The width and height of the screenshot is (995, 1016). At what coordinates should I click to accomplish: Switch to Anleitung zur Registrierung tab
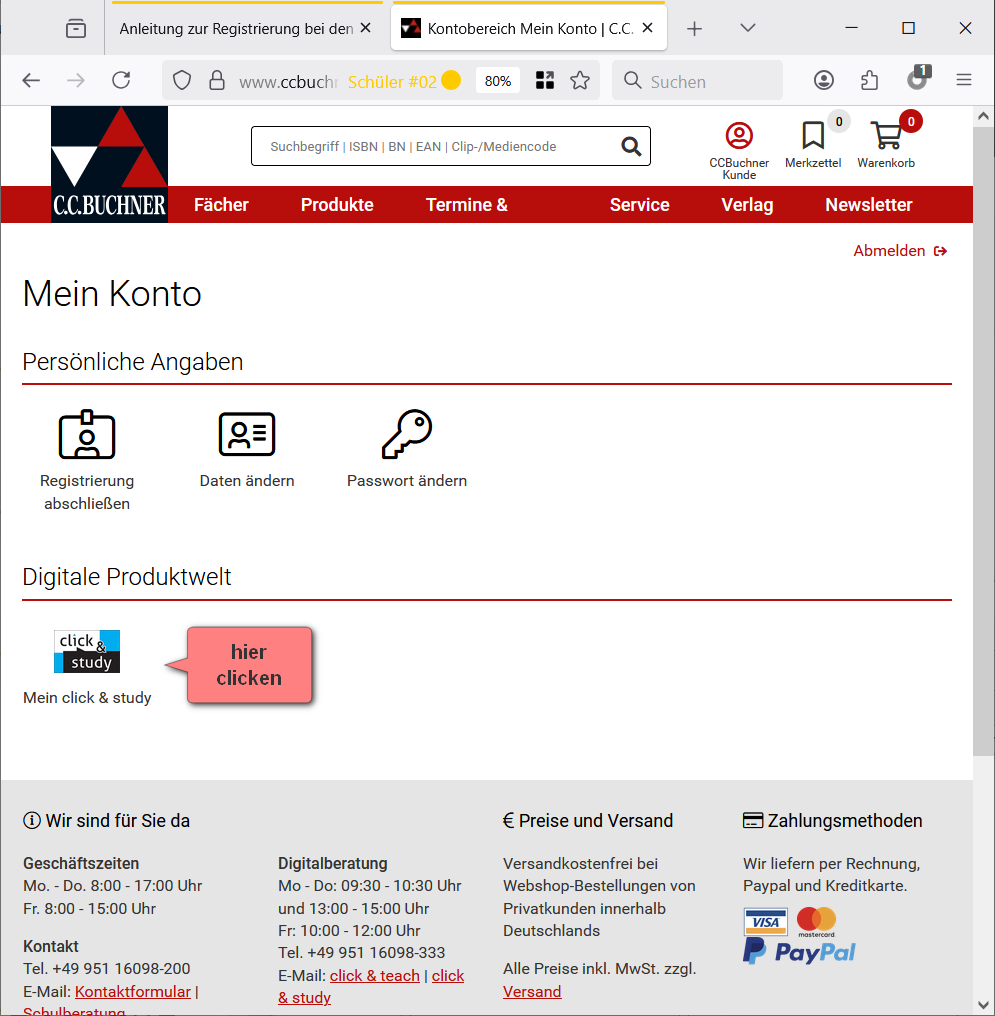236,29
